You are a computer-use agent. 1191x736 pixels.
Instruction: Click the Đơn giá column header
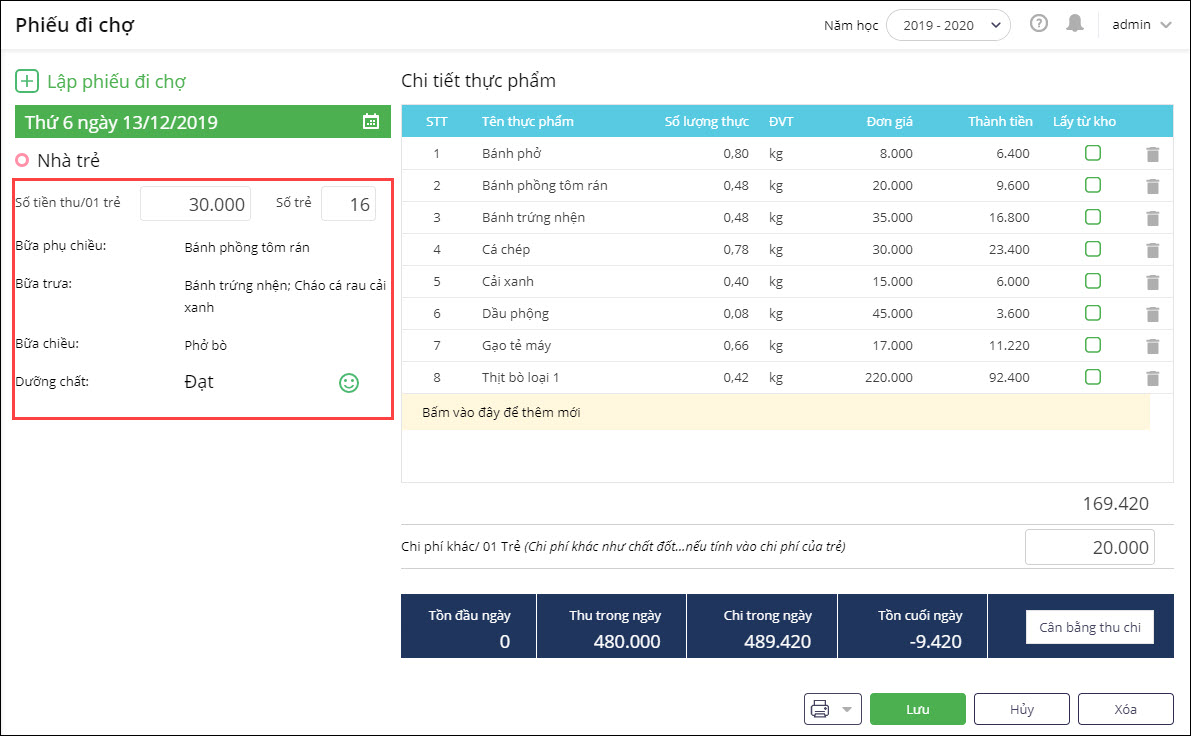pyautogui.click(x=889, y=122)
